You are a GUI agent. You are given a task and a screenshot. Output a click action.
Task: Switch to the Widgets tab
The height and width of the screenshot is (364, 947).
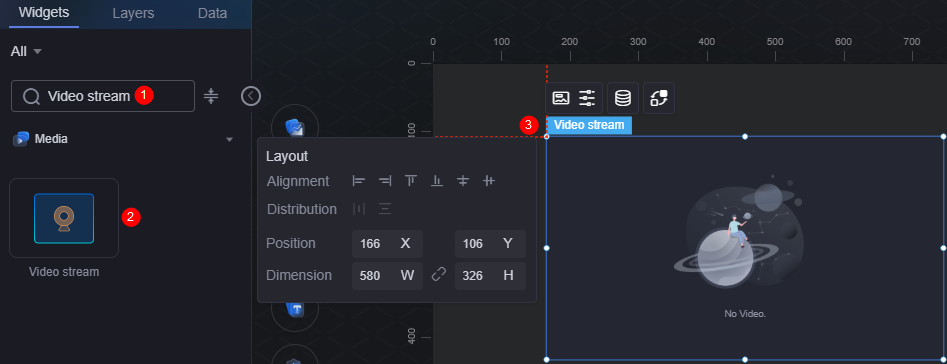[43, 13]
